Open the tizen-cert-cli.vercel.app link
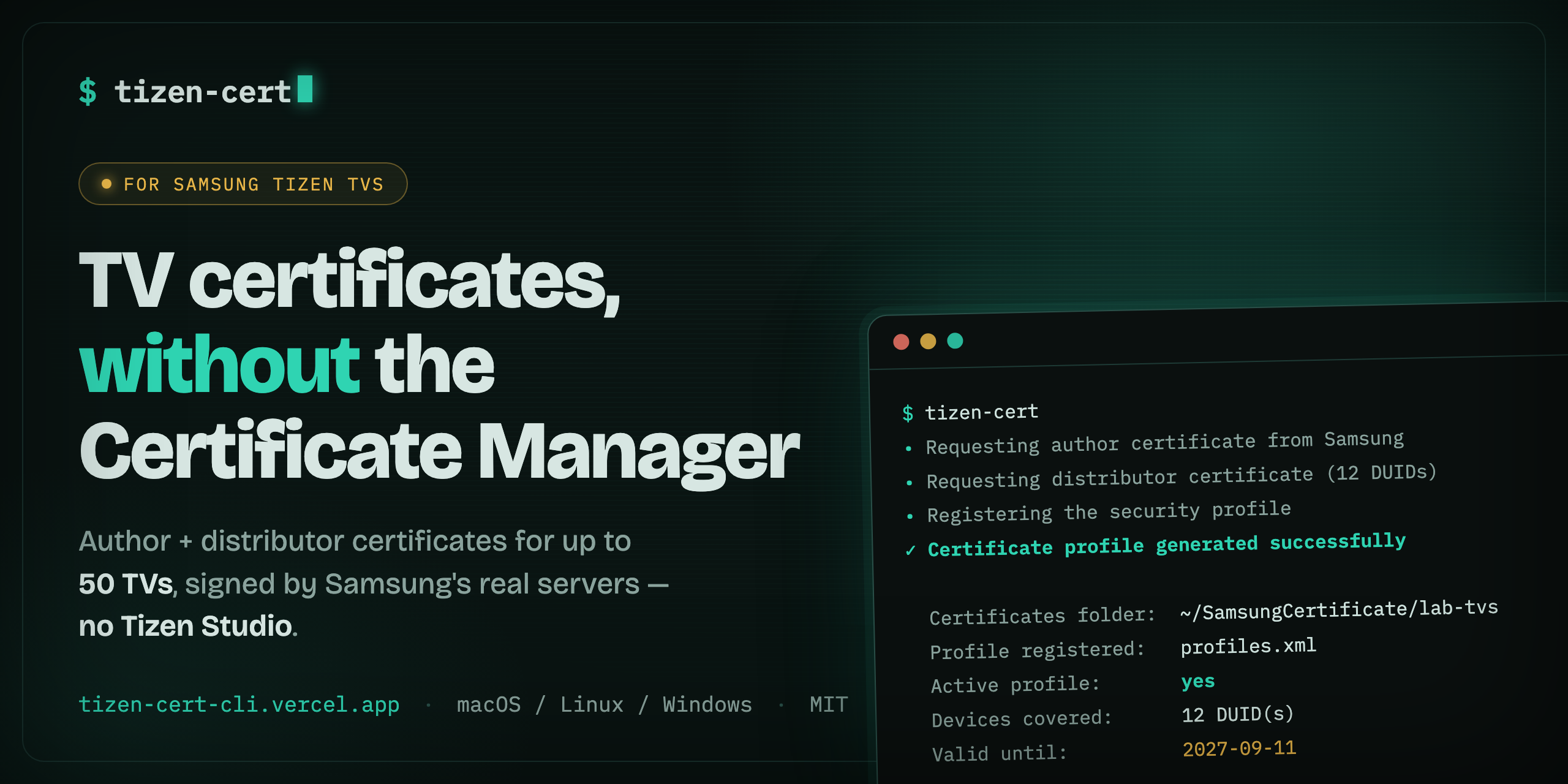1568x784 pixels. click(x=239, y=704)
